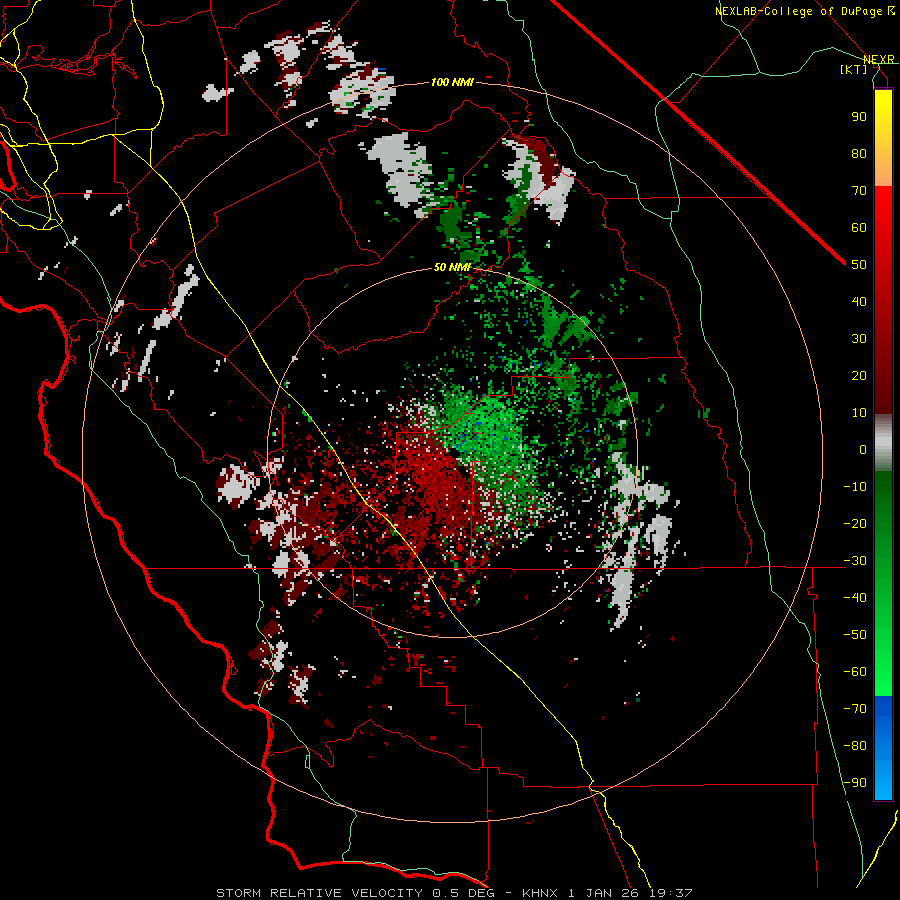
Task: Click the NEXR label above the scale
Action: click(878, 59)
